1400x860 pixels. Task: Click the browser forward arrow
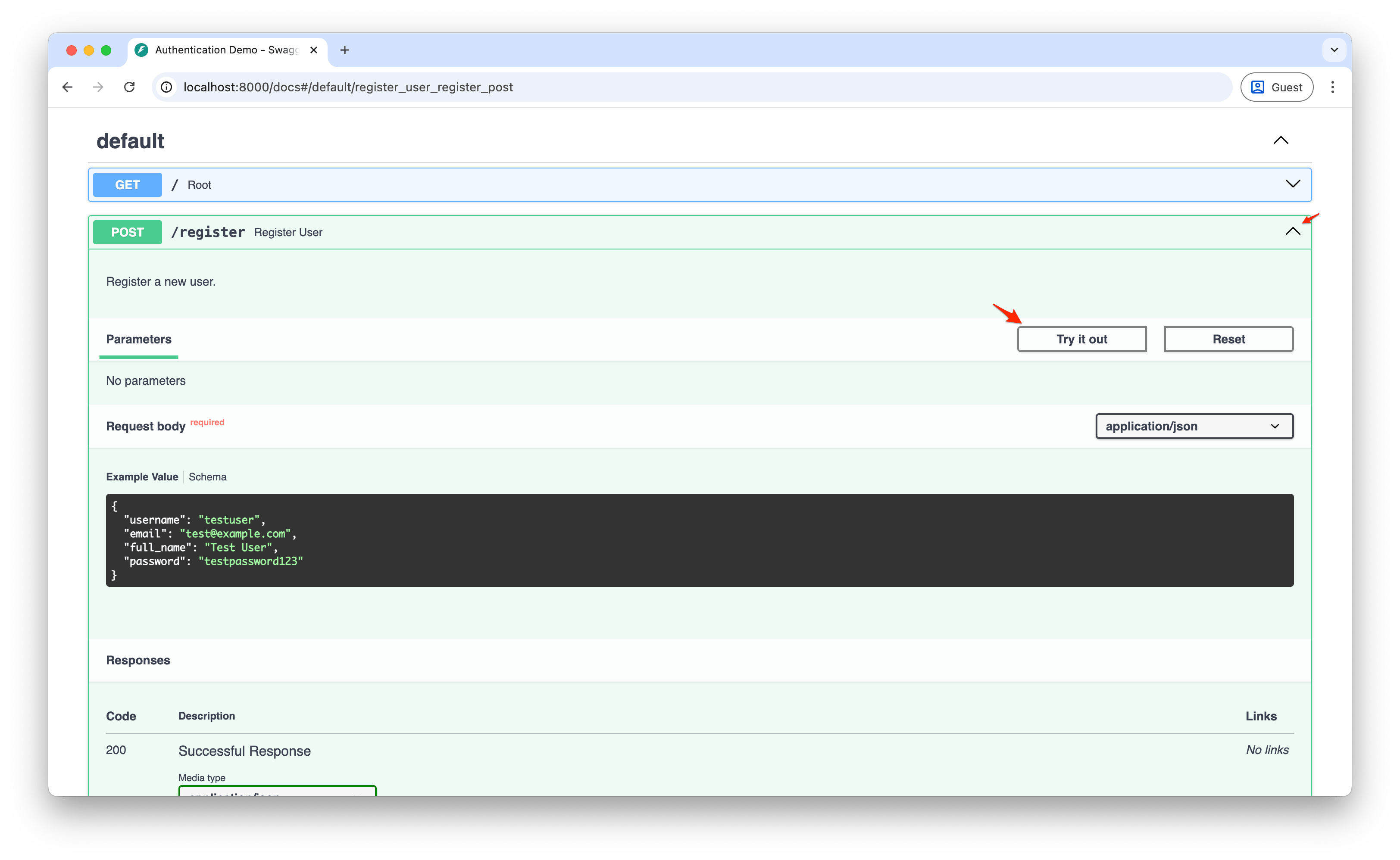pos(98,87)
